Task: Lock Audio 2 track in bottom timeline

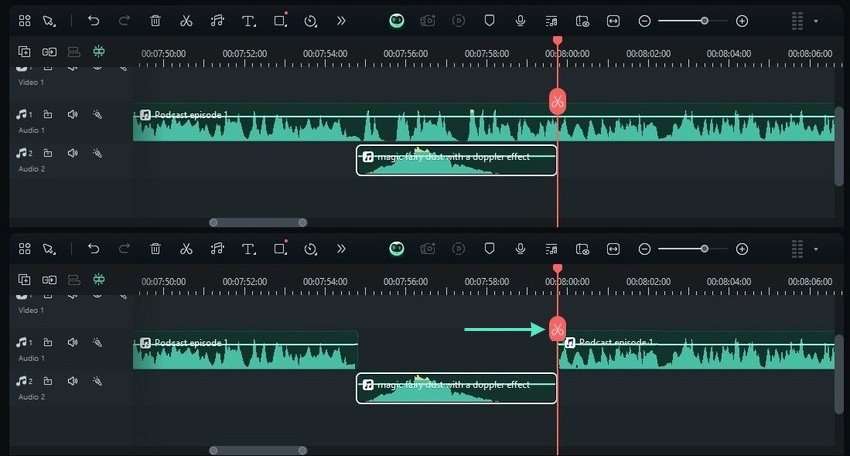Action: click(x=48, y=381)
